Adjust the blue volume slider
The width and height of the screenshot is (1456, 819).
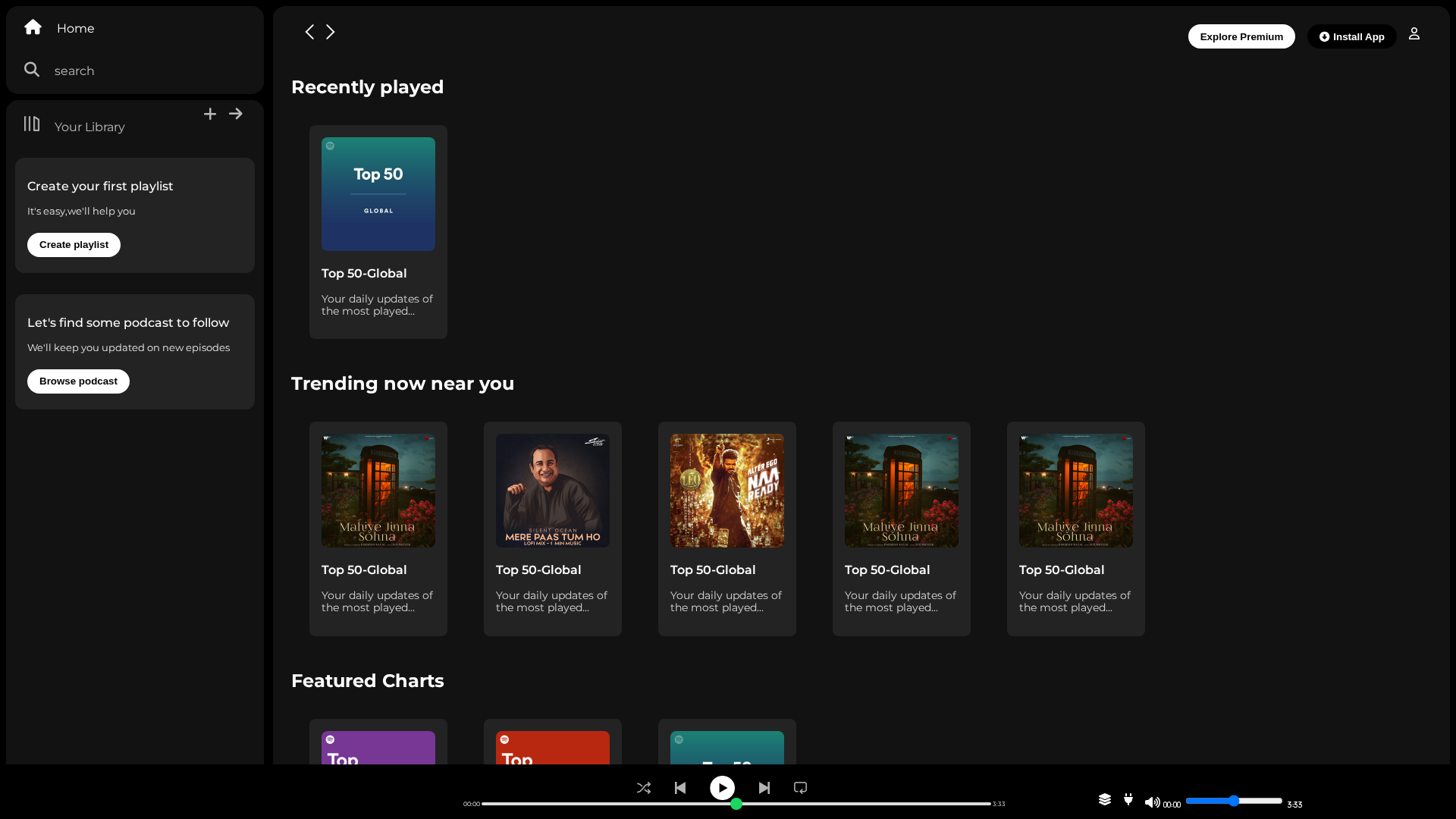coord(1234,801)
